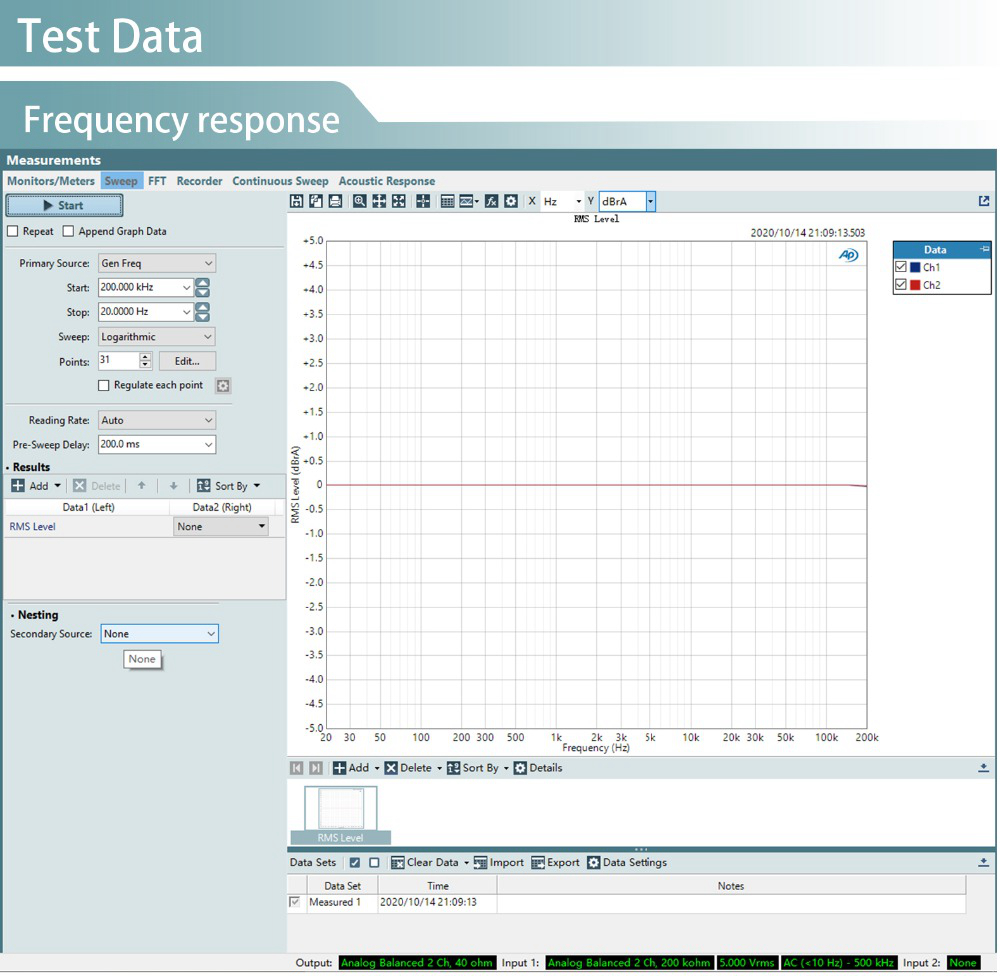Click the Edit... points button
The width and height of the screenshot is (1000, 978).
coord(187,361)
